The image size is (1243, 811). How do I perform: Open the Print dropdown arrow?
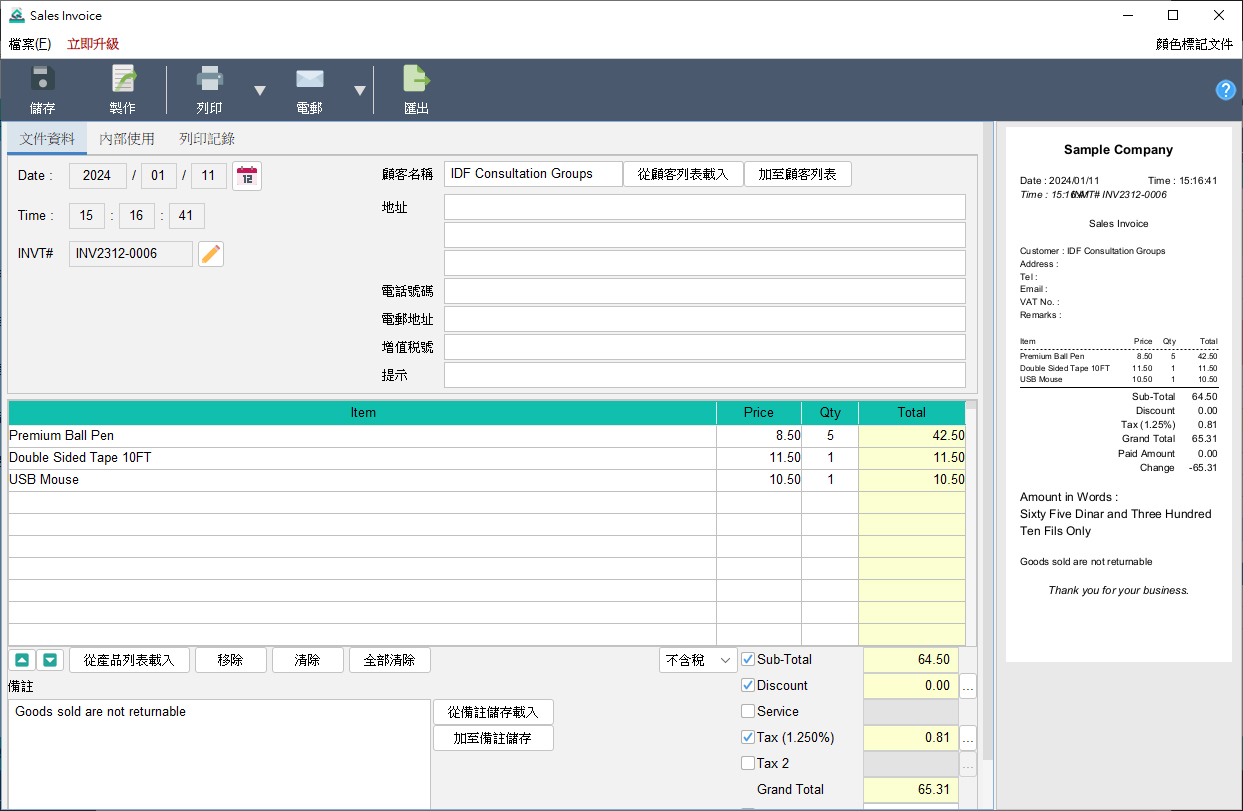(x=260, y=91)
